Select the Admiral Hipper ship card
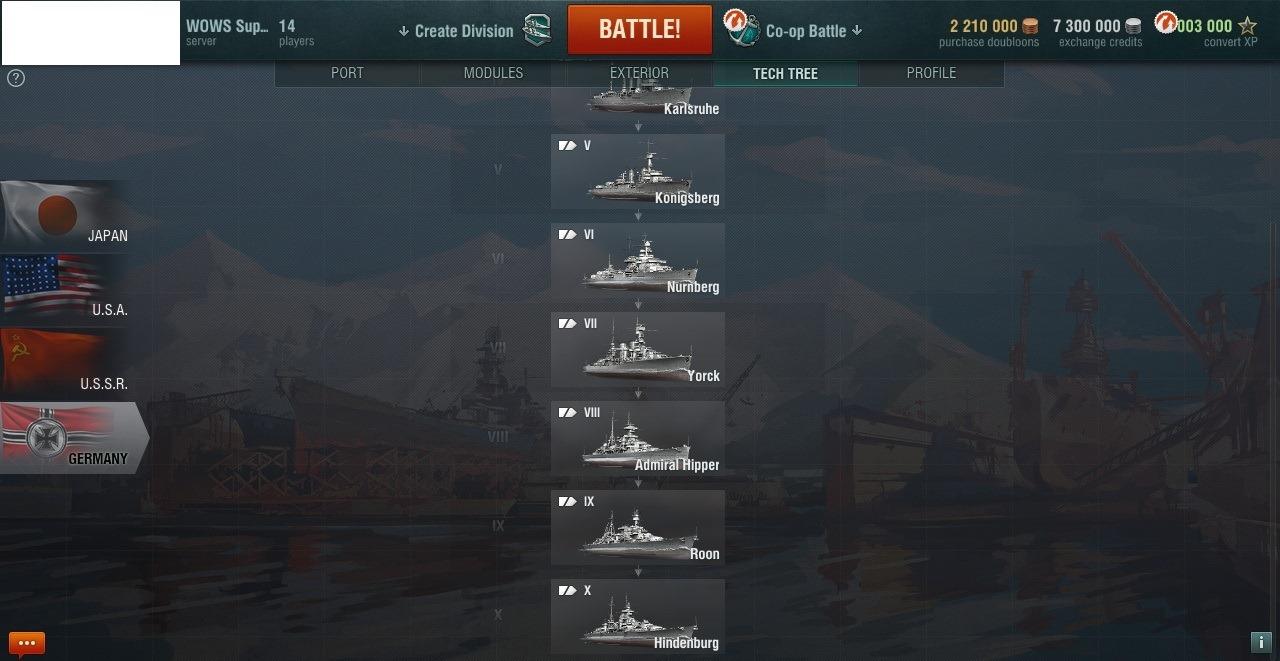This screenshot has height=661, width=1280. click(x=638, y=439)
